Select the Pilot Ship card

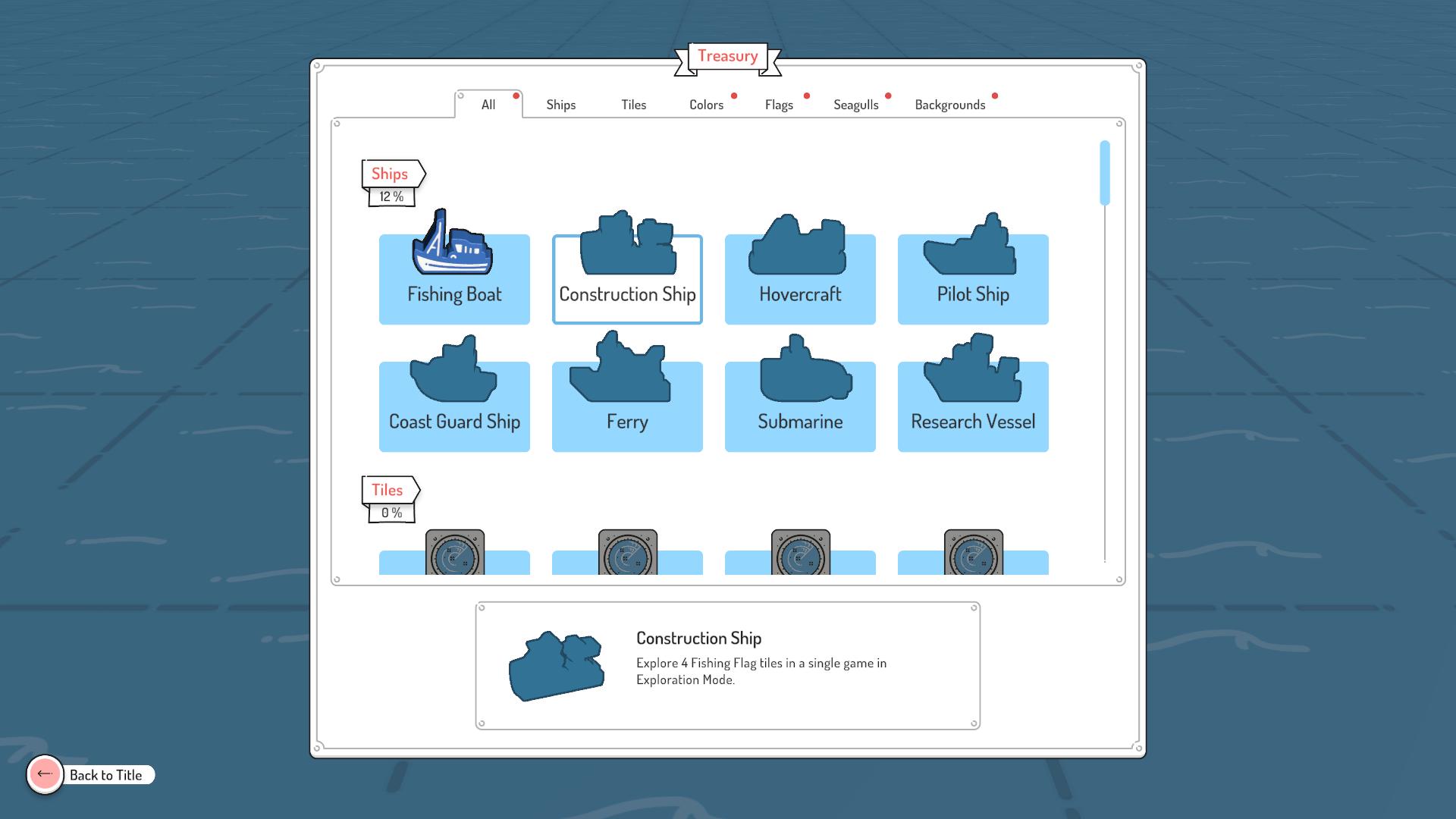pyautogui.click(x=973, y=278)
